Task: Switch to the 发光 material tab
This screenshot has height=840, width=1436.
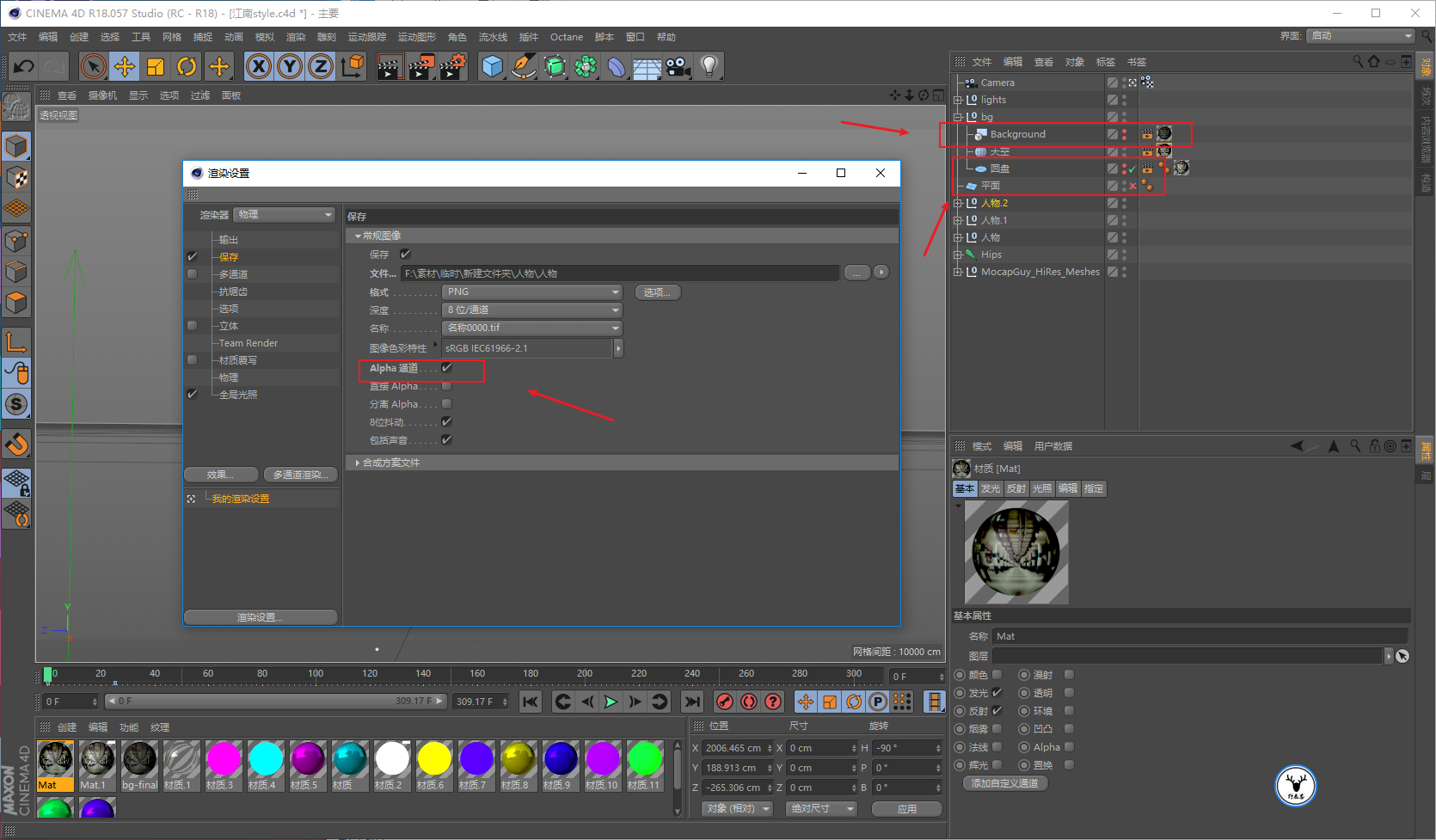Action: [991, 488]
